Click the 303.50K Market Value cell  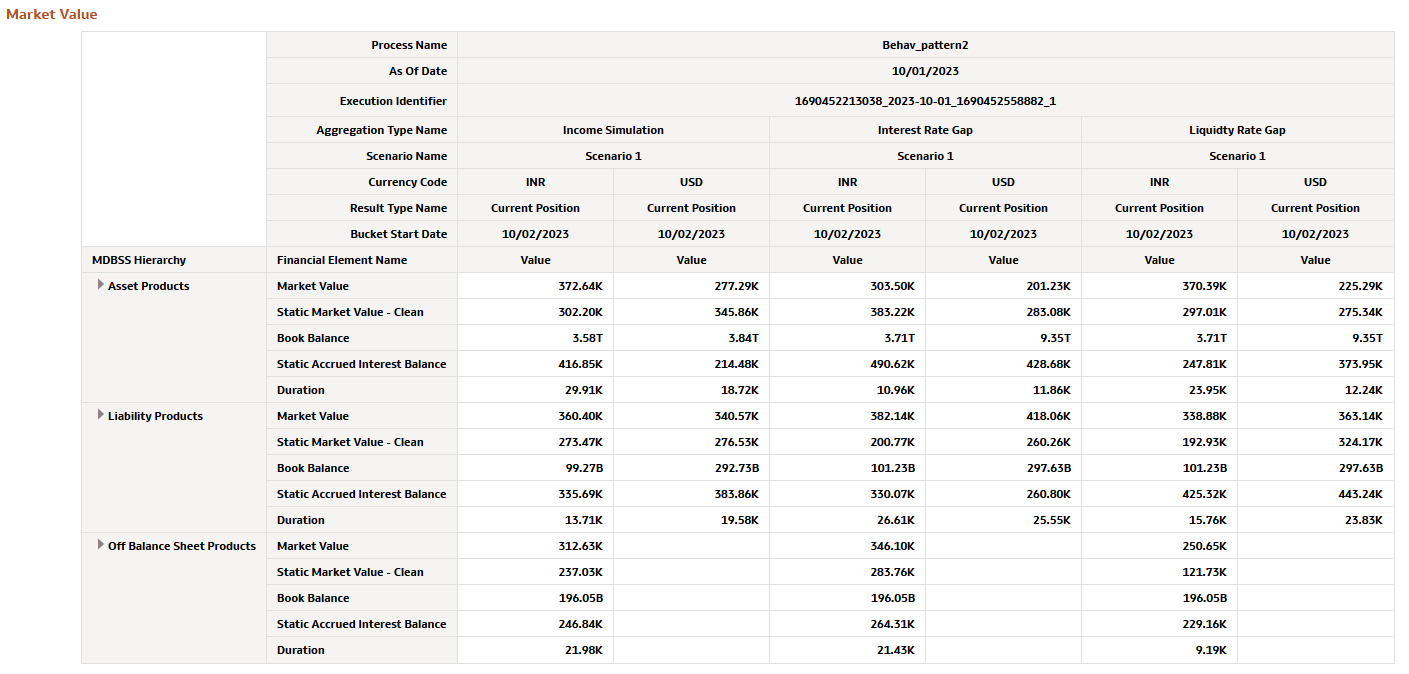click(x=847, y=286)
